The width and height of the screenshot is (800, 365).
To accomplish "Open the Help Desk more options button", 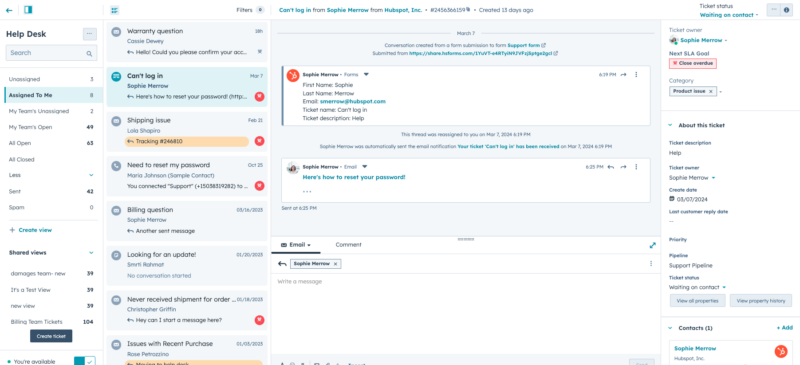I will [x=90, y=34].
